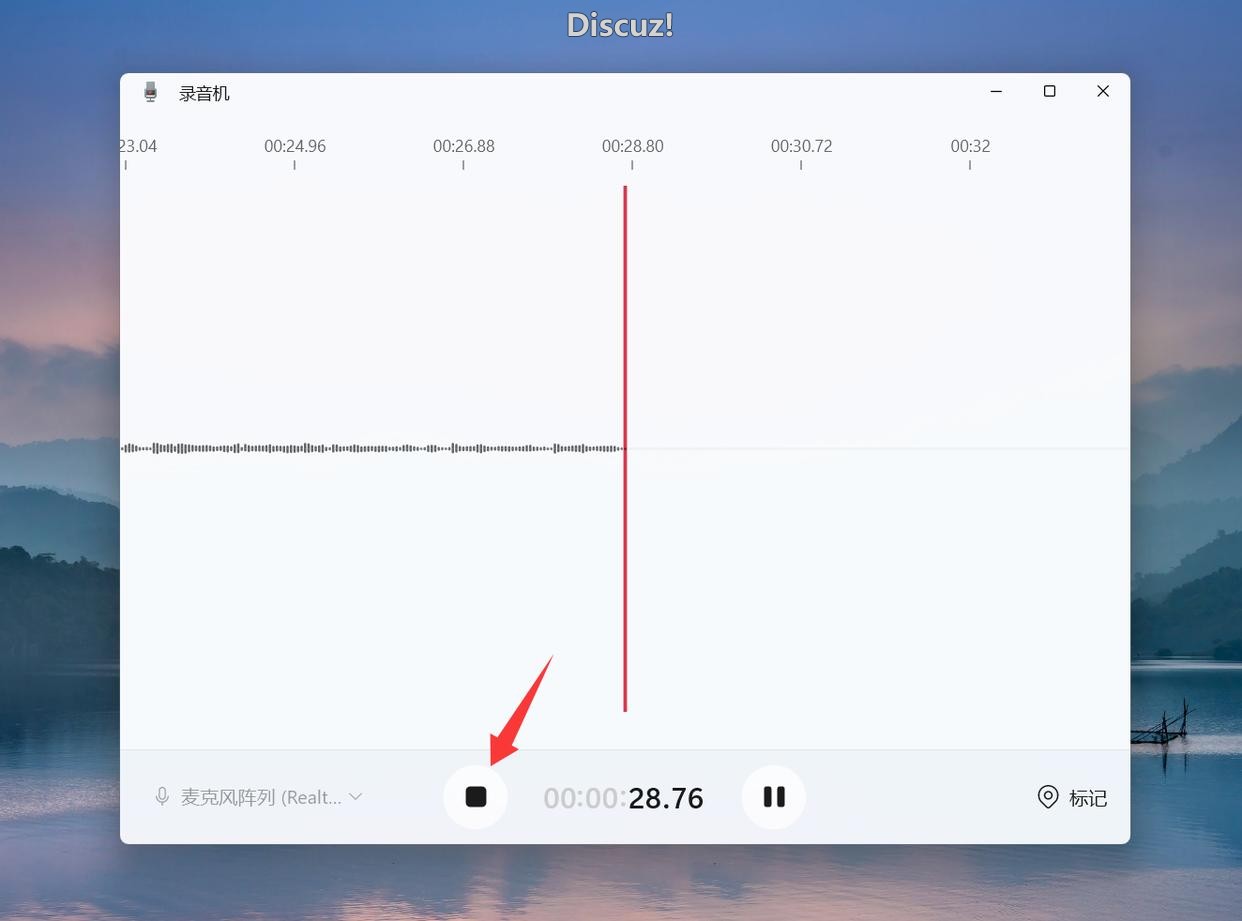This screenshot has height=921, width=1242.
Task: Select the 00:28.80 timeline mark
Action: click(632, 147)
